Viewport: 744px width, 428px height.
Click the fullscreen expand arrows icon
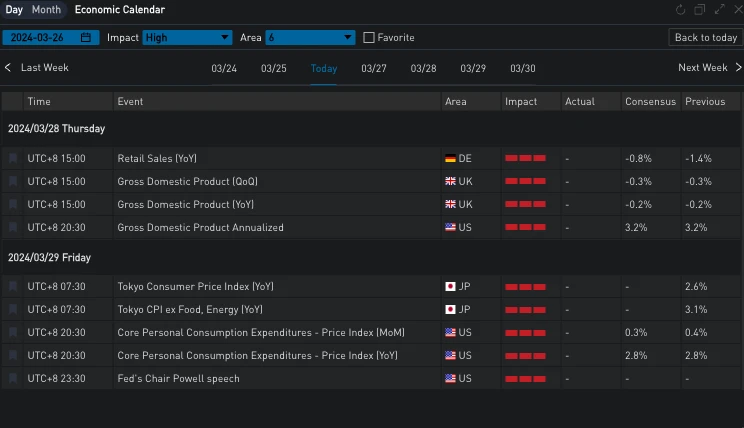coord(718,10)
